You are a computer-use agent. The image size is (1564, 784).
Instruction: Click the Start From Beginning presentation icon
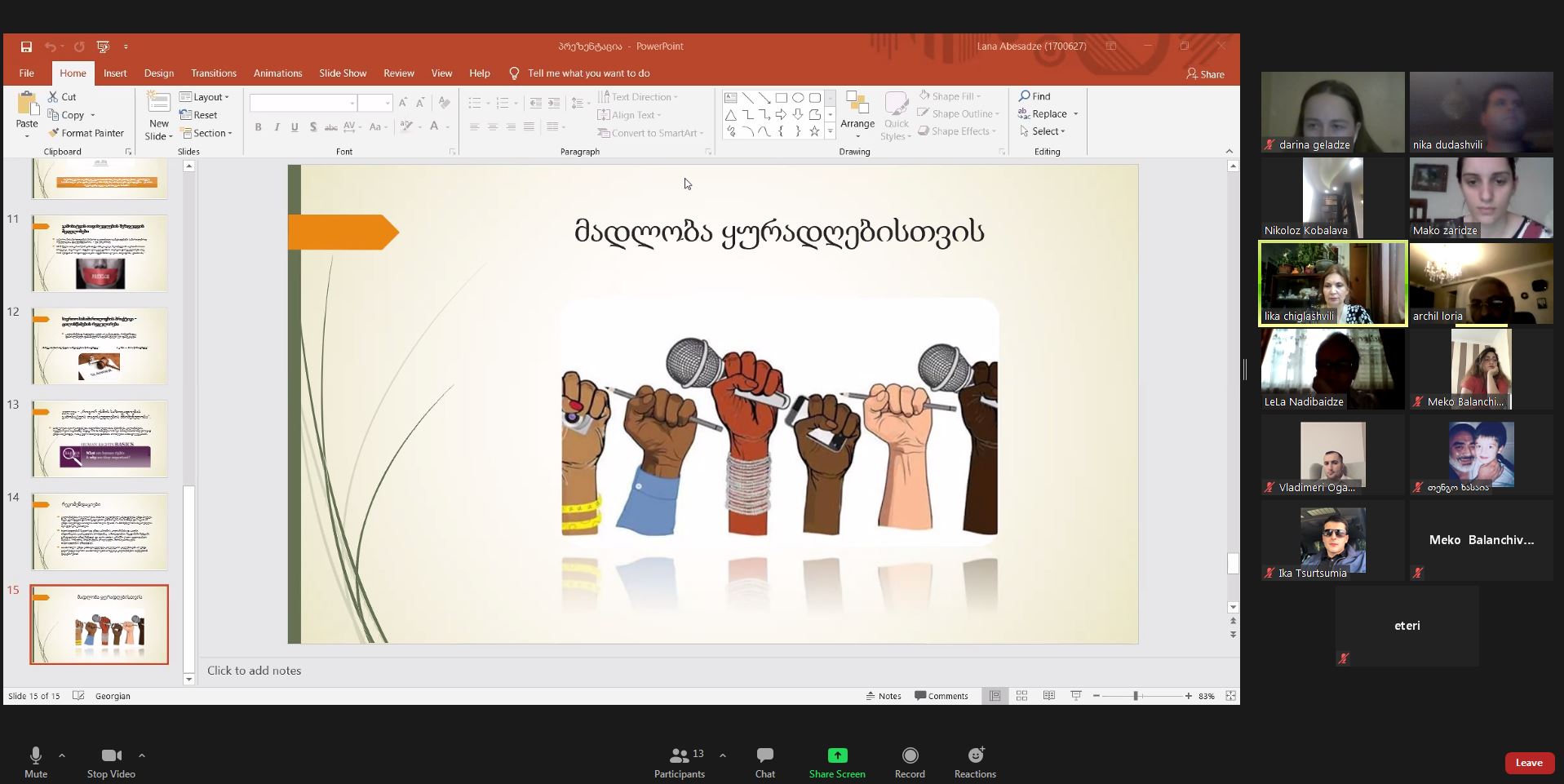pyautogui.click(x=103, y=47)
